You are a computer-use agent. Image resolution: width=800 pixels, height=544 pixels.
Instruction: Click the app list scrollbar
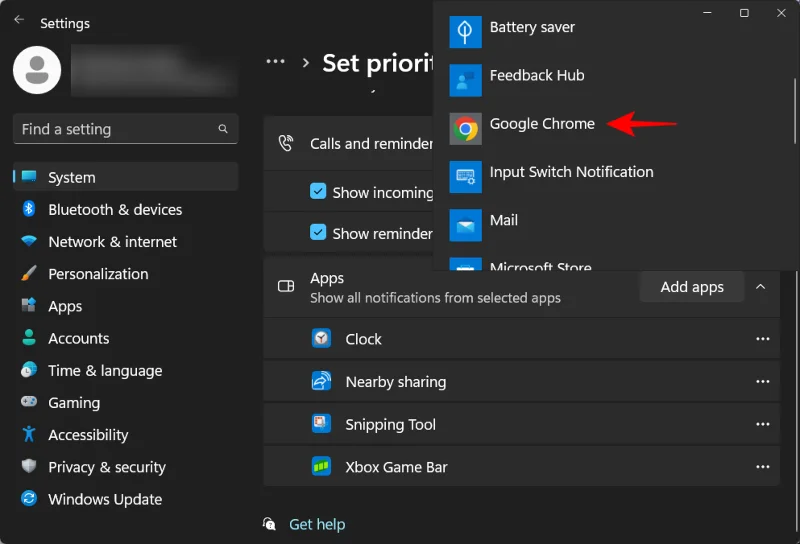[794, 111]
